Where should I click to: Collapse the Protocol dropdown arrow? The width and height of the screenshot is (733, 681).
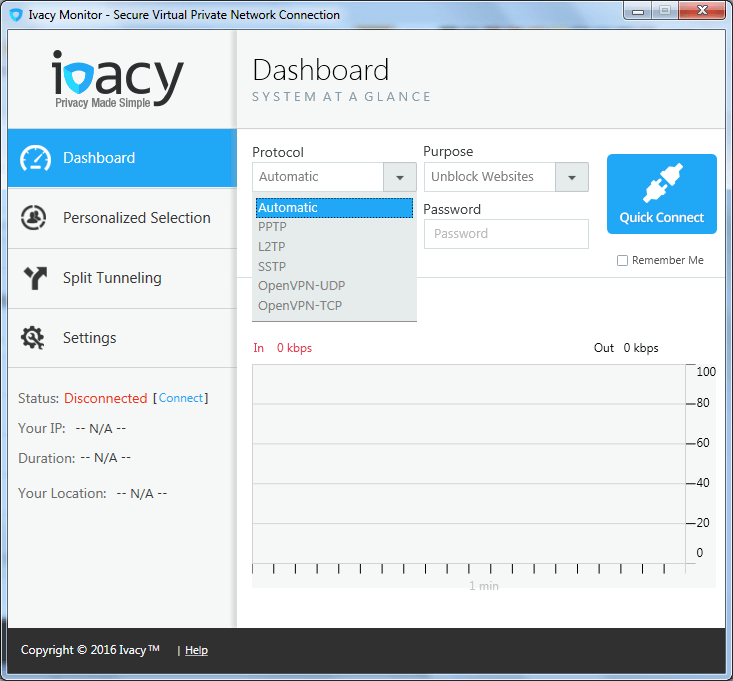(x=400, y=177)
